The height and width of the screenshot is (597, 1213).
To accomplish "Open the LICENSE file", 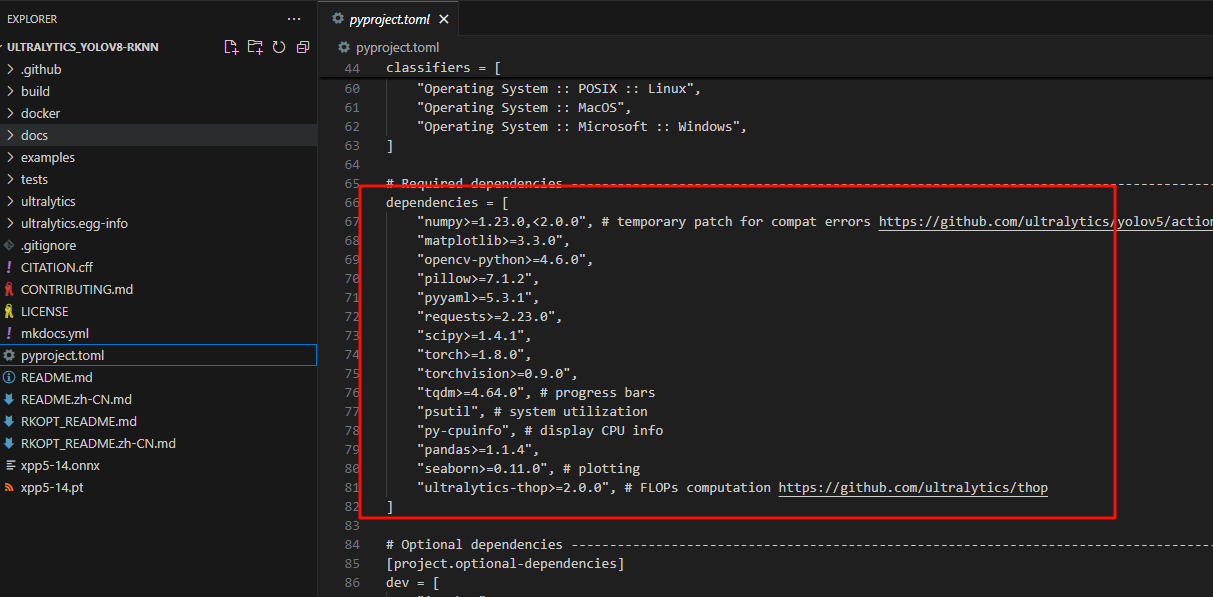I will tap(158, 311).
